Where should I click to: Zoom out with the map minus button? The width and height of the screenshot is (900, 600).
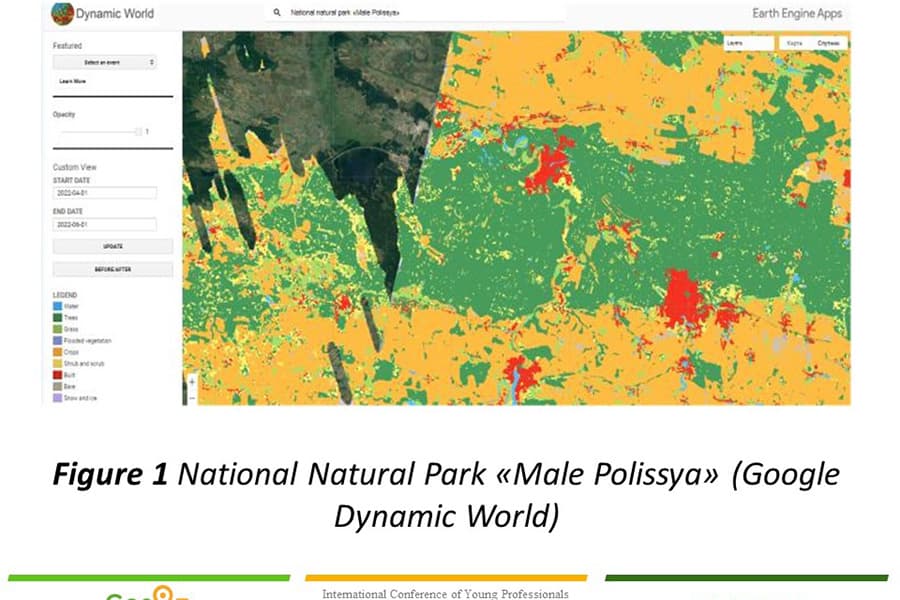coord(192,397)
